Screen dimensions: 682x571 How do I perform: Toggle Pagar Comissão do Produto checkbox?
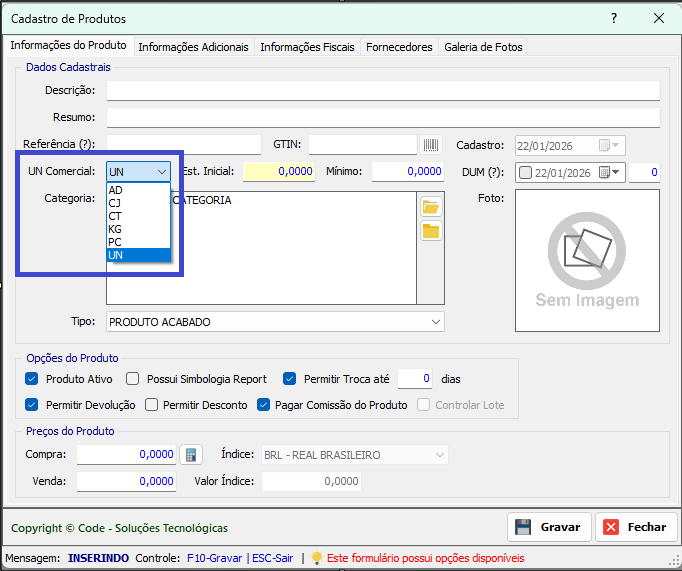(264, 405)
